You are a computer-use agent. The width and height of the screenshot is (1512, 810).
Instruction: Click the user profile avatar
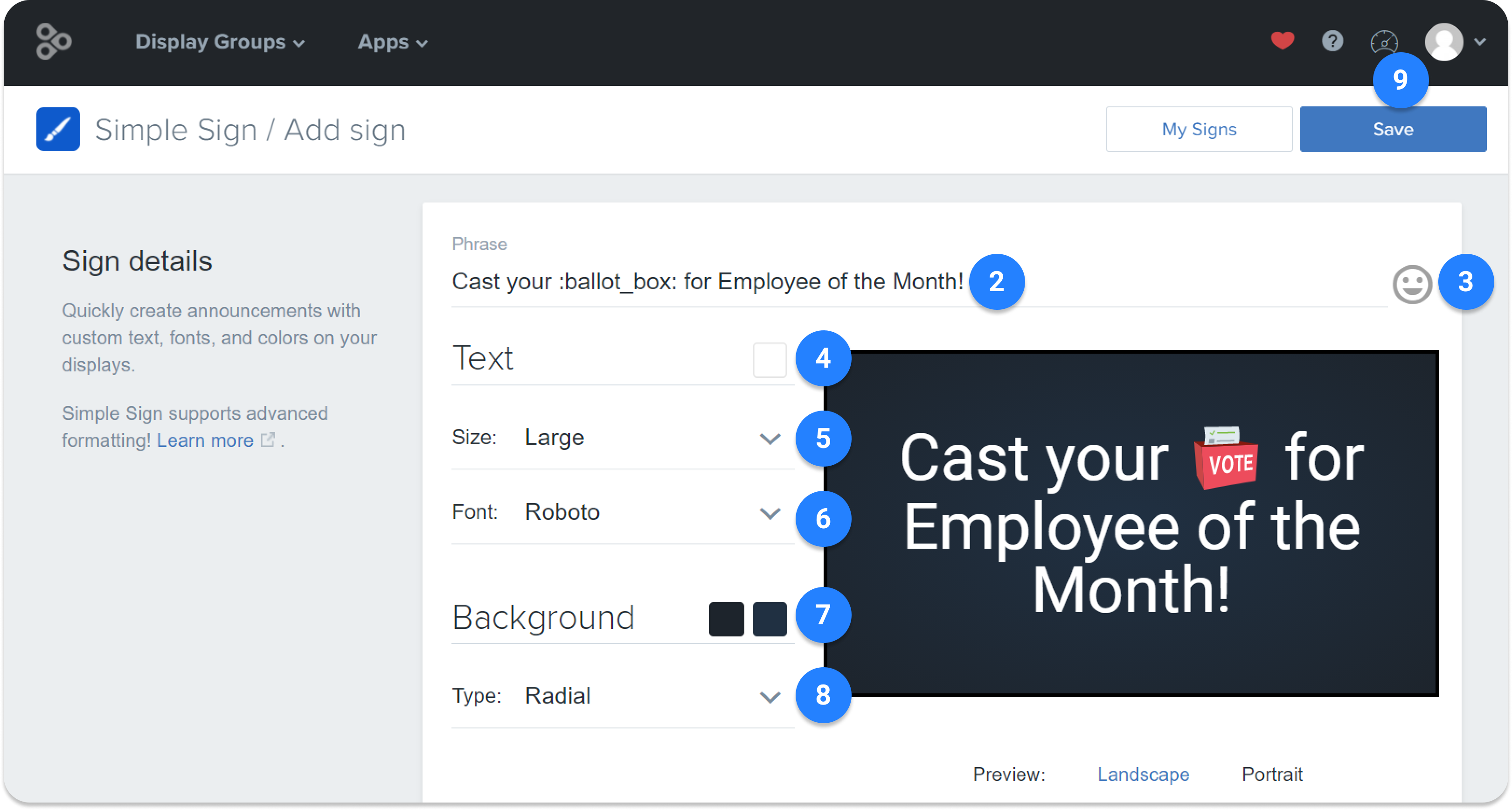tap(1444, 42)
